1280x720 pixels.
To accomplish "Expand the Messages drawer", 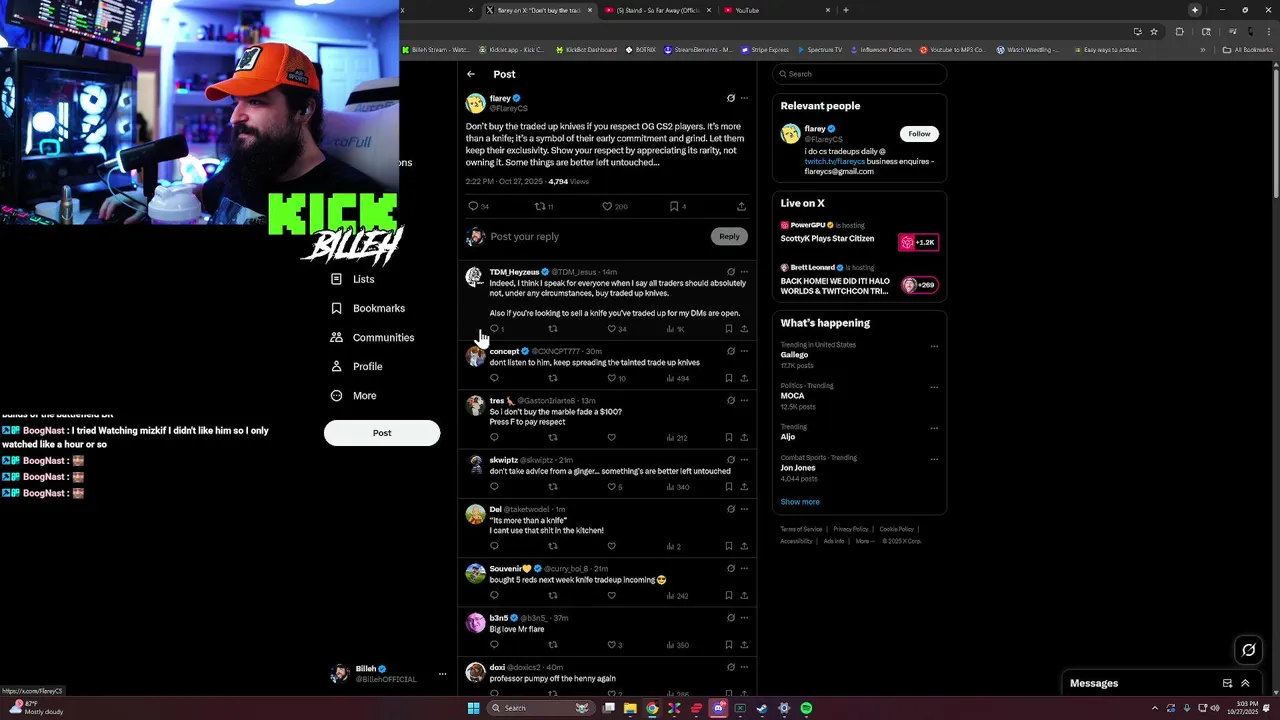I will coord(1245,683).
